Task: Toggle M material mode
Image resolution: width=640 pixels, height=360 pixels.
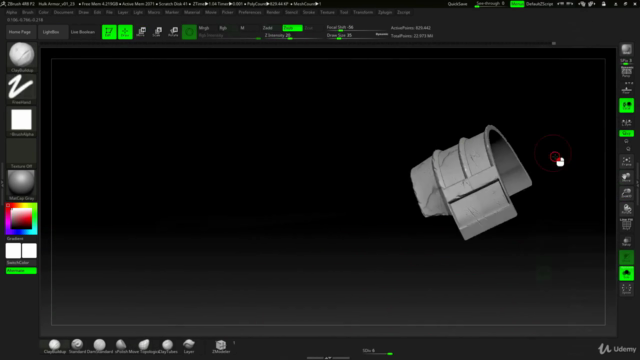Action: (x=242, y=28)
